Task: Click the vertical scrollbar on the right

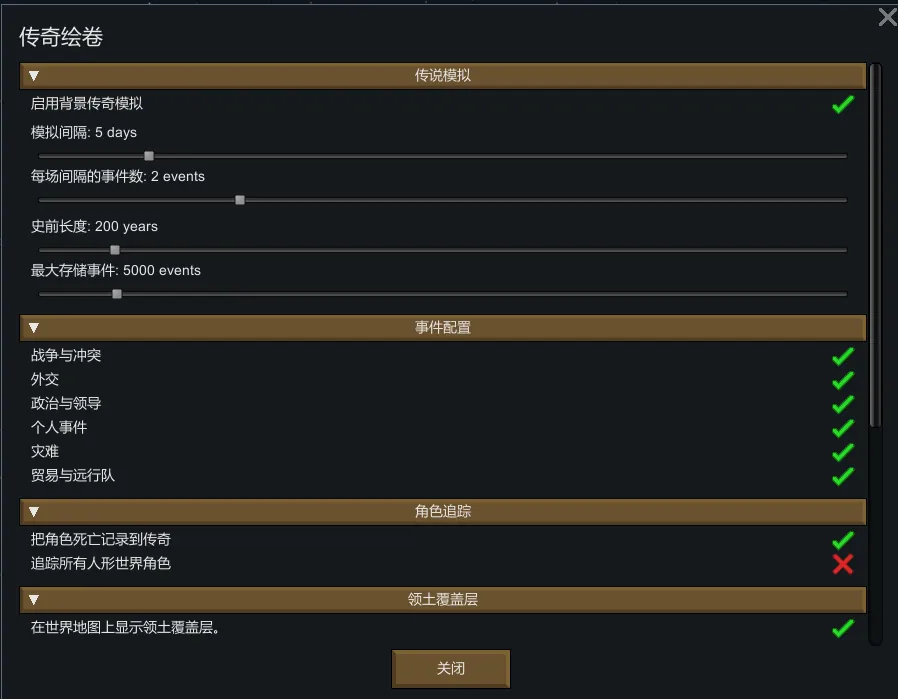Action: coord(875,250)
